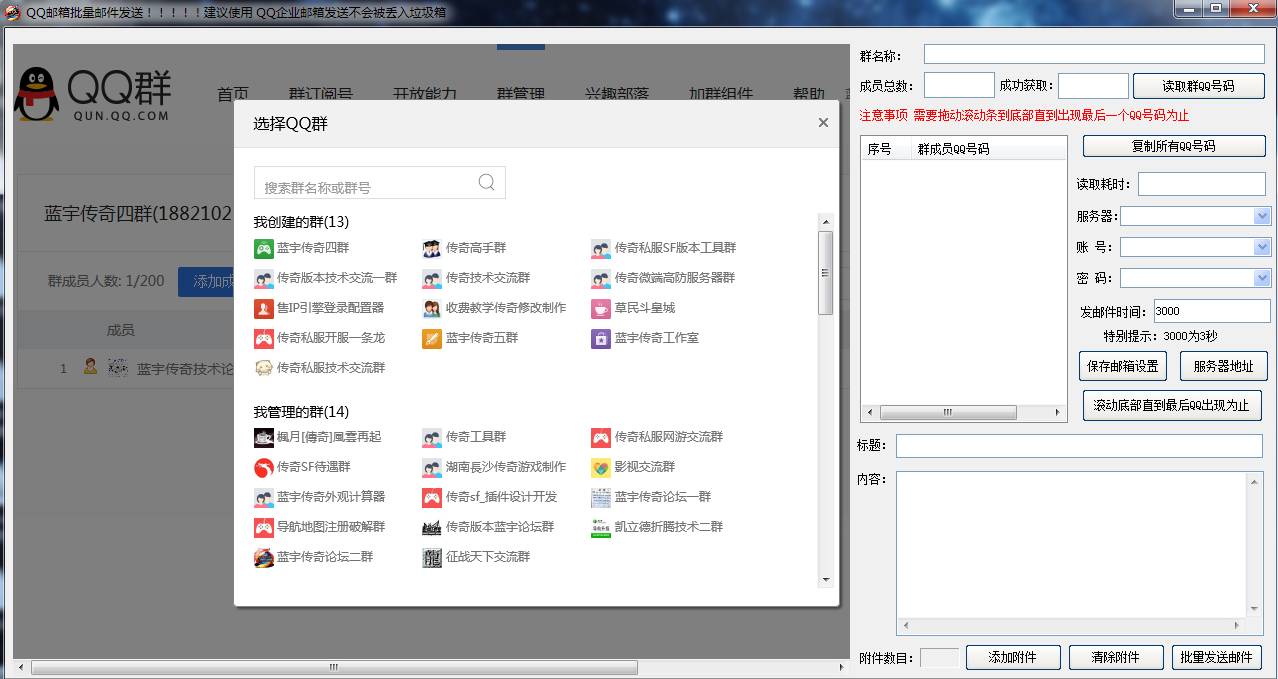Focus the 标题 subject input field
1278x679 pixels.
tap(1079, 446)
